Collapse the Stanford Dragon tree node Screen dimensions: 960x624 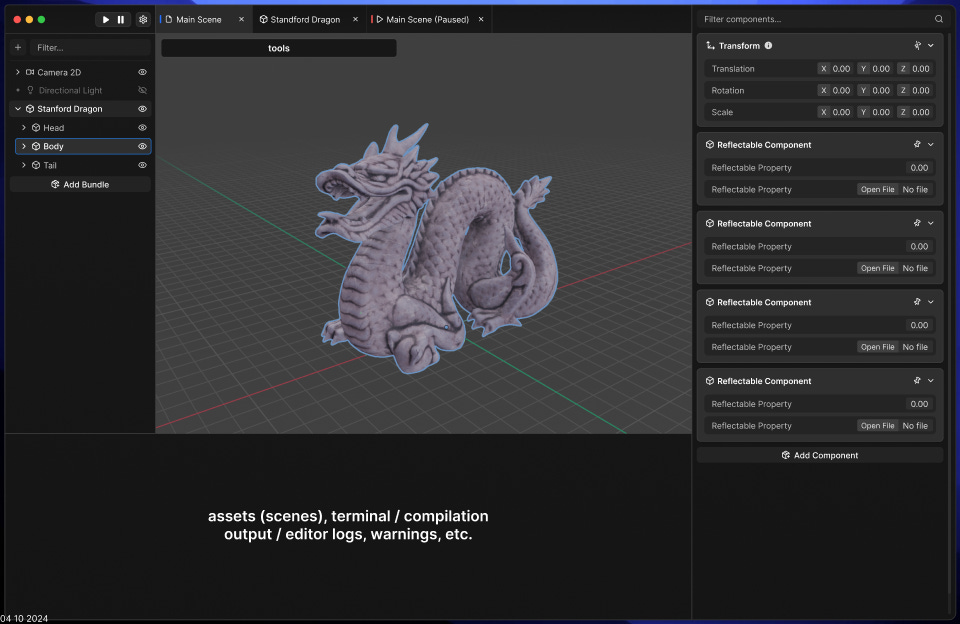[18, 109]
